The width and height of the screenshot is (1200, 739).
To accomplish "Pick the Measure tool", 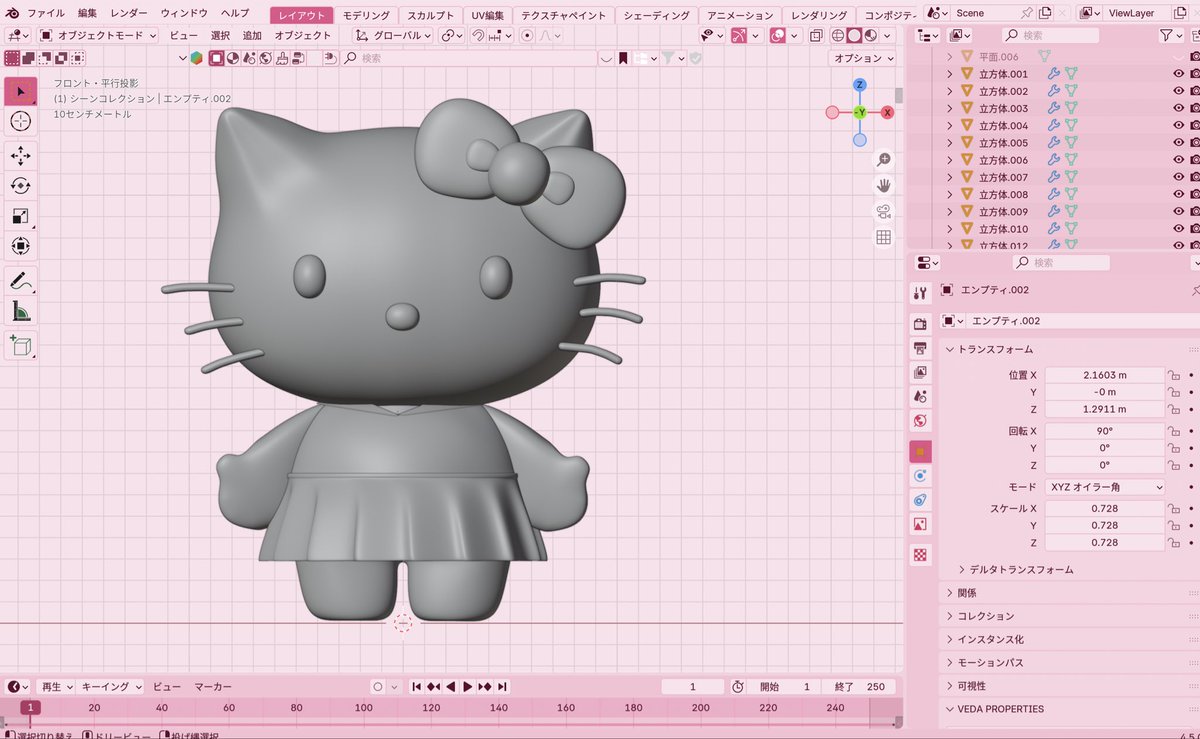I will (x=21, y=311).
